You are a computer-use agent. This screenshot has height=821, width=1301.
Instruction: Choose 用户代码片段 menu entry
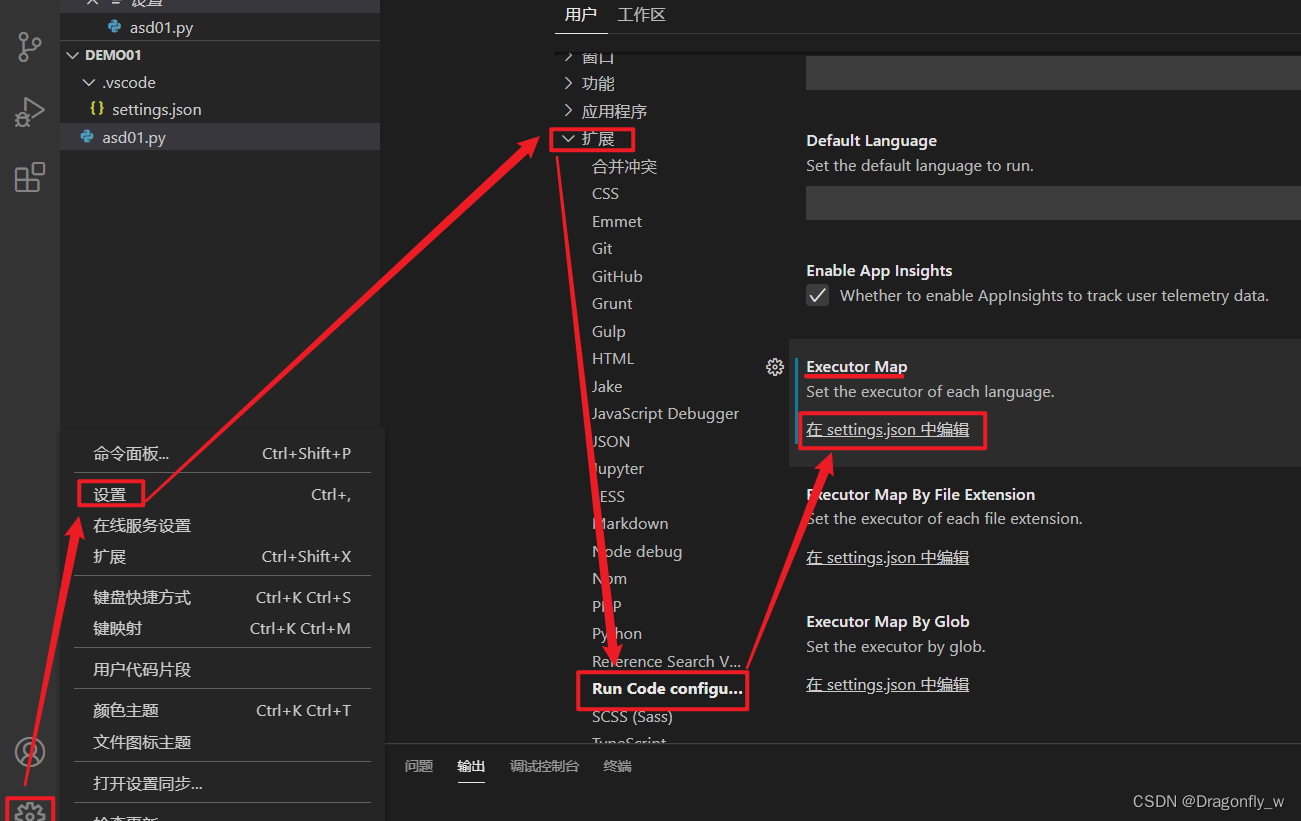click(222, 669)
